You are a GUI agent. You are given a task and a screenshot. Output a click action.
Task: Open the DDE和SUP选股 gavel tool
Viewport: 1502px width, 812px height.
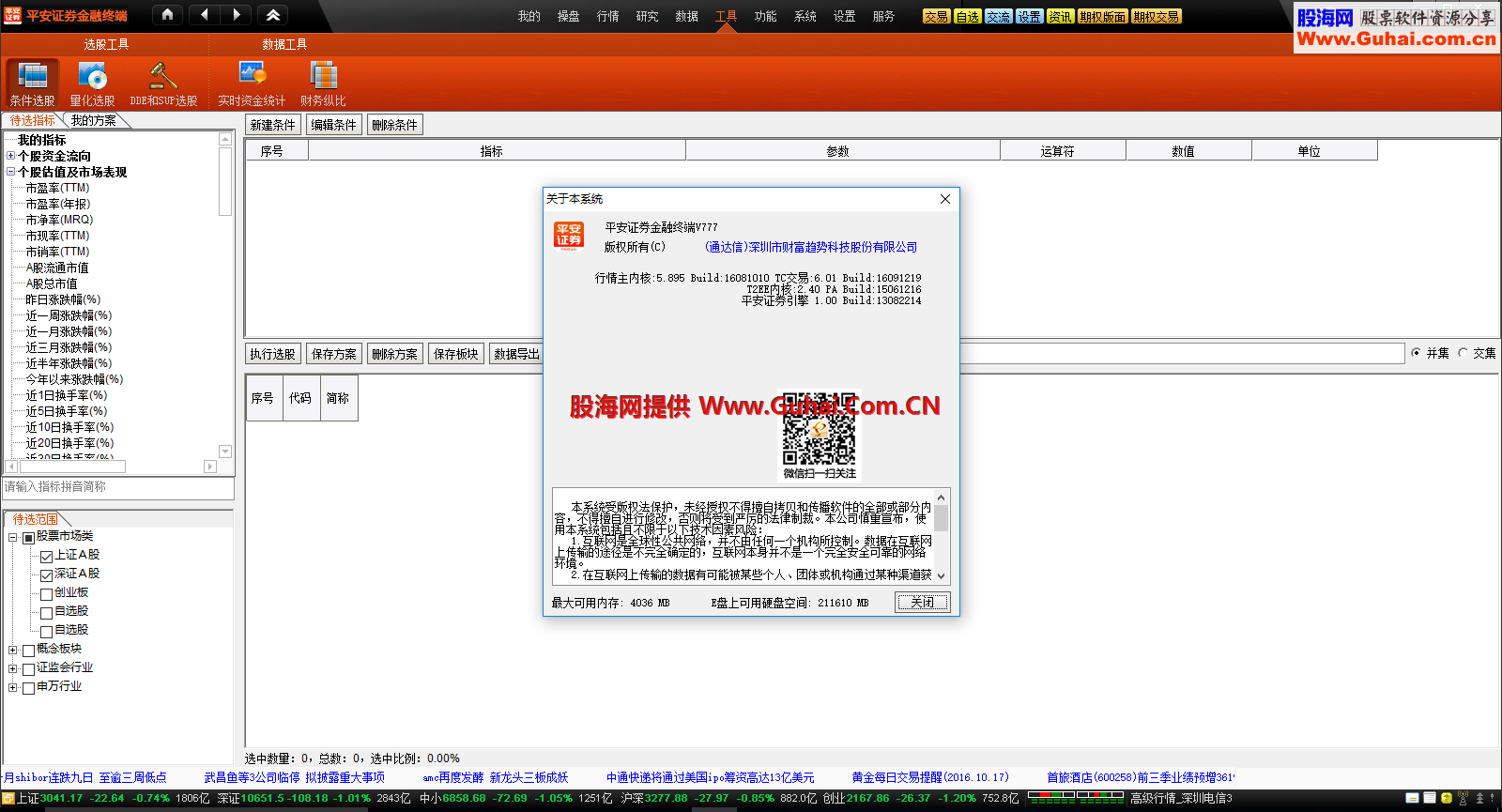[x=163, y=84]
